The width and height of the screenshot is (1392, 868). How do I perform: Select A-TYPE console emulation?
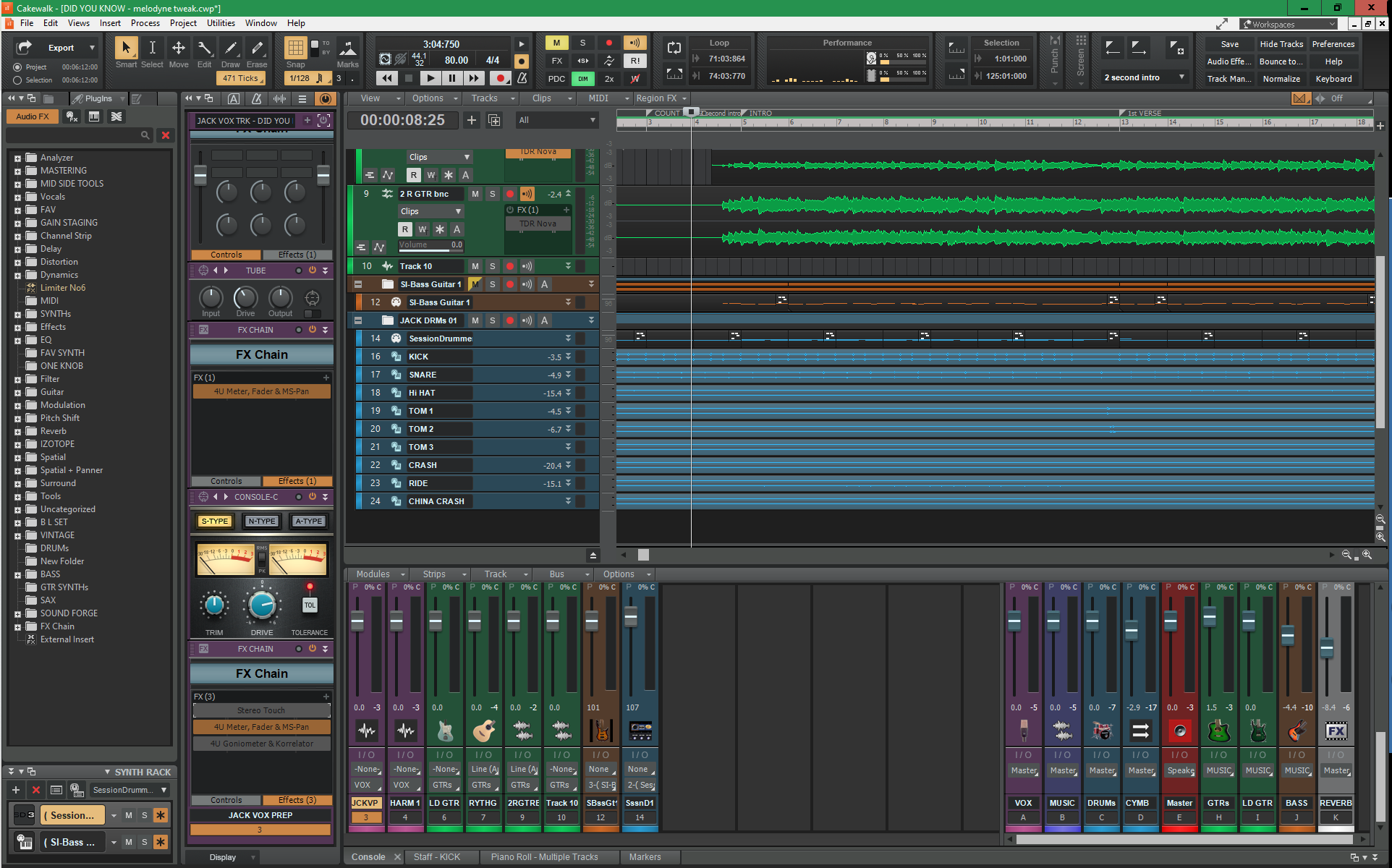click(309, 521)
